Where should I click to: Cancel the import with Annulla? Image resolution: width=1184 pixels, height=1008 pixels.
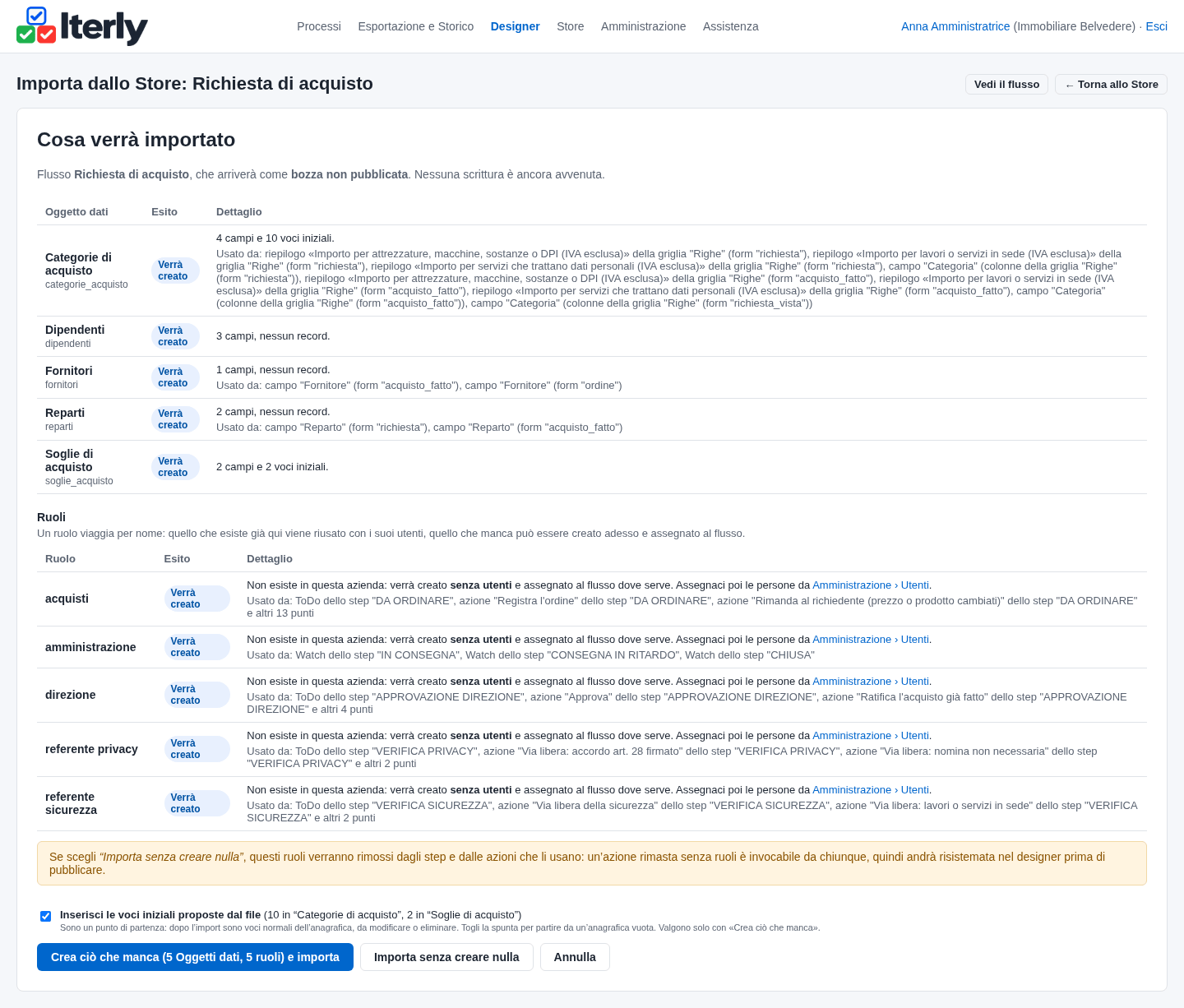[575, 957]
